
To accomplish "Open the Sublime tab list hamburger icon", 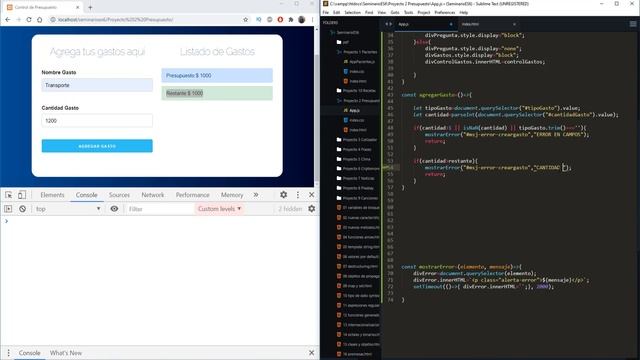I will pos(633,24).
